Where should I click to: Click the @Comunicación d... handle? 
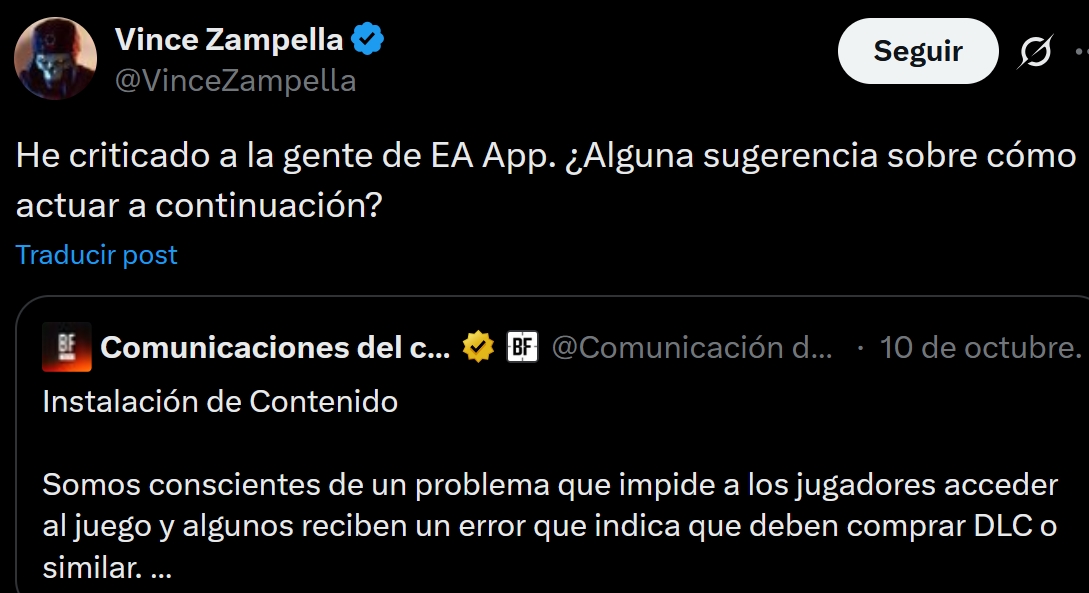[692, 347]
